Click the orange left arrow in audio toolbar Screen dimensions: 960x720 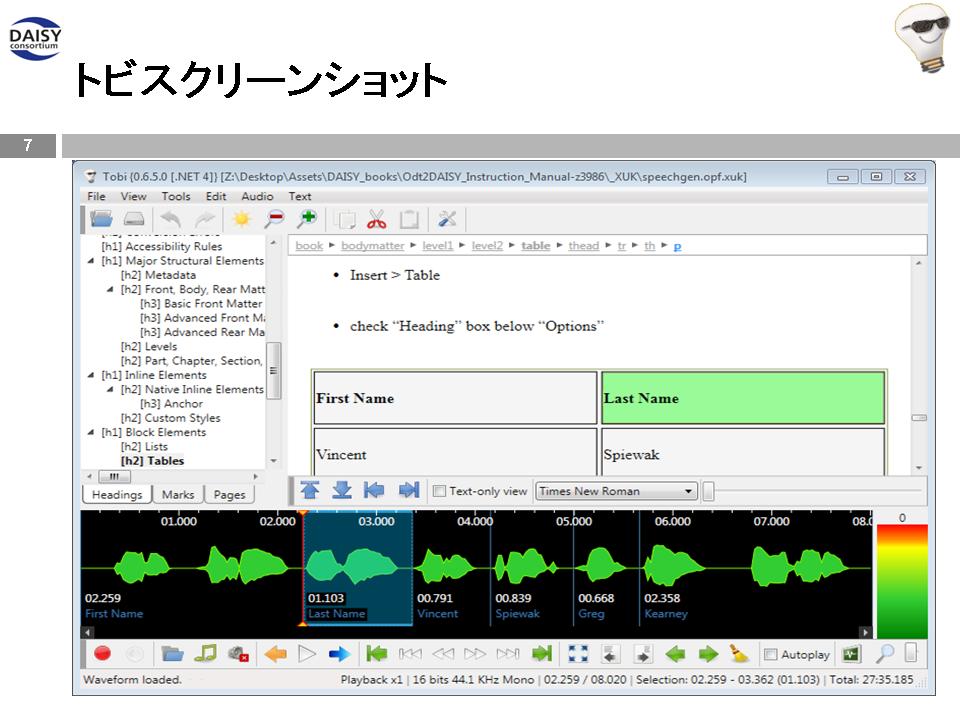[276, 654]
